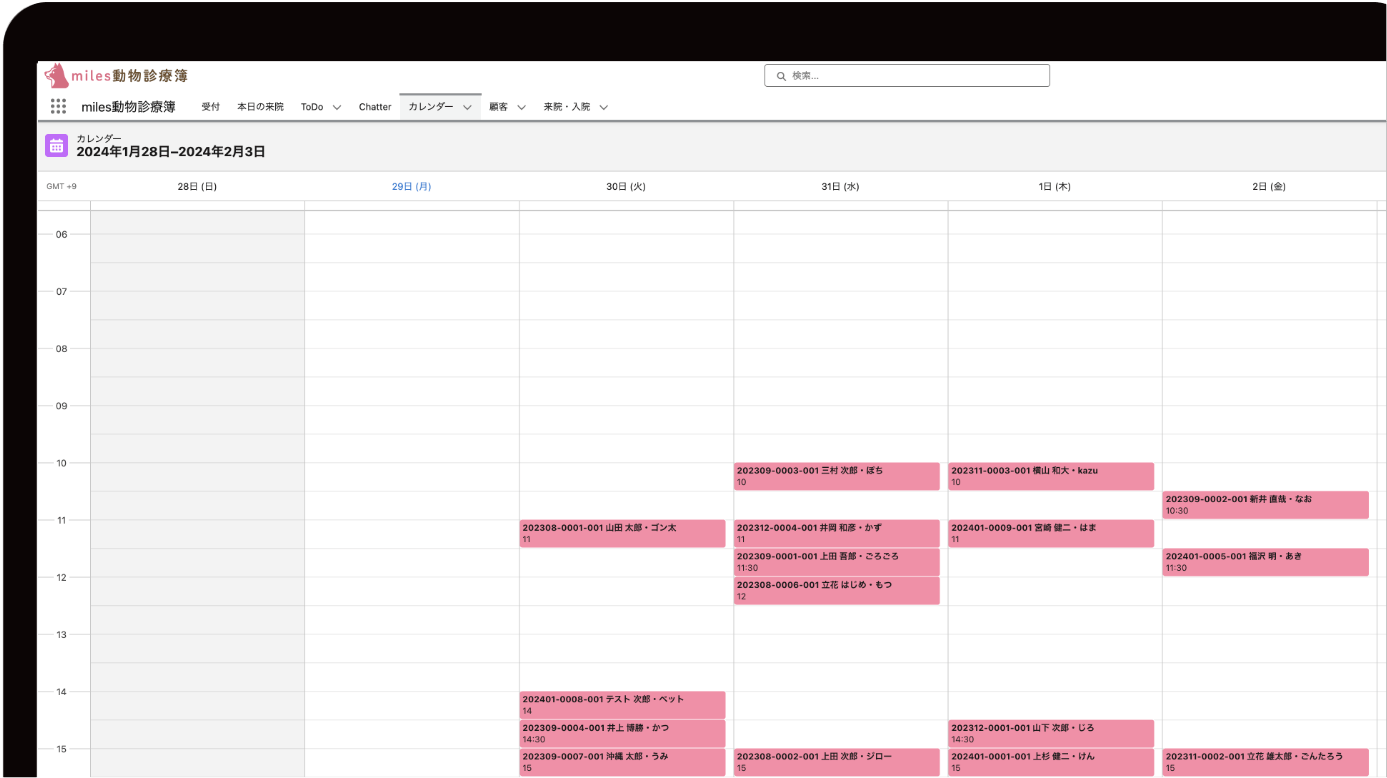The height and width of the screenshot is (778, 1387).
Task: Click the 31日 (水) day header
Action: 840,186
